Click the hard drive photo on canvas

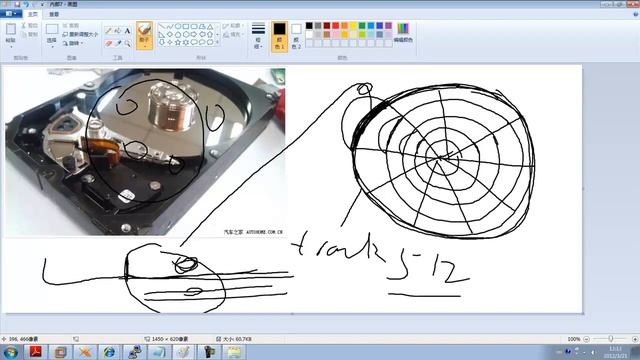point(145,152)
